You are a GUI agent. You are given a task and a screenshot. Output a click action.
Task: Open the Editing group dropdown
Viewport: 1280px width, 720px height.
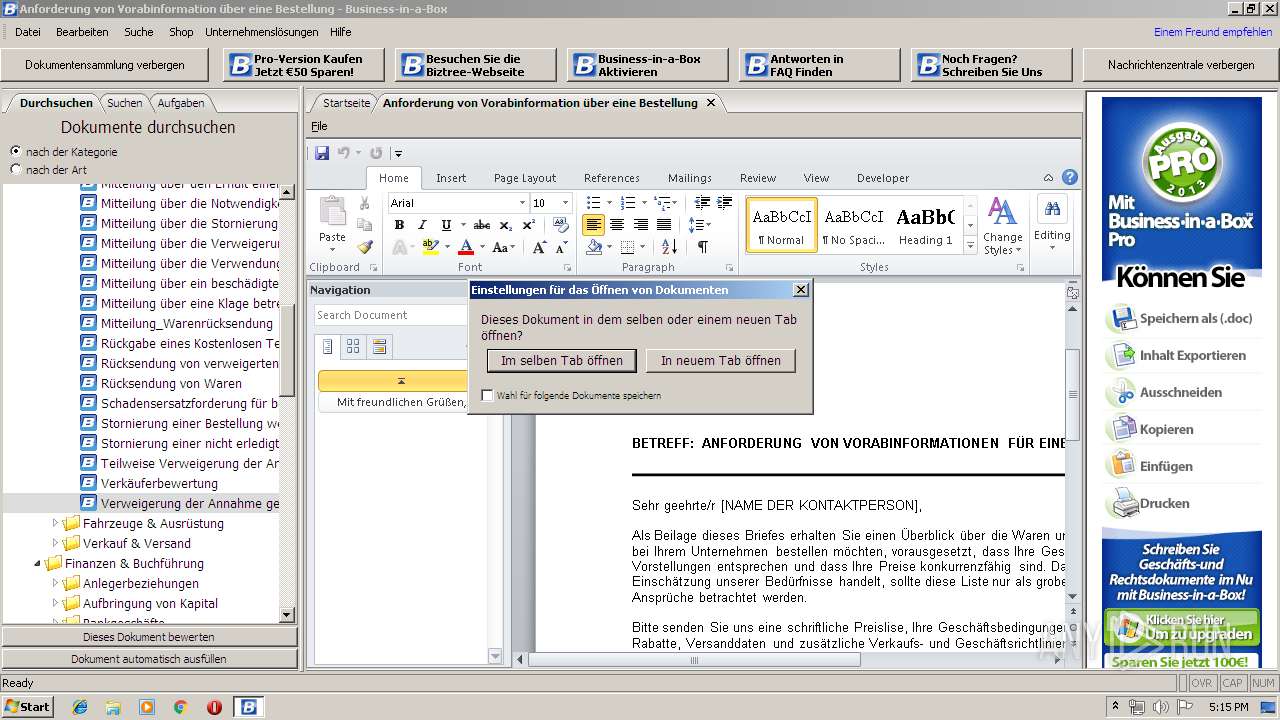click(x=1052, y=225)
